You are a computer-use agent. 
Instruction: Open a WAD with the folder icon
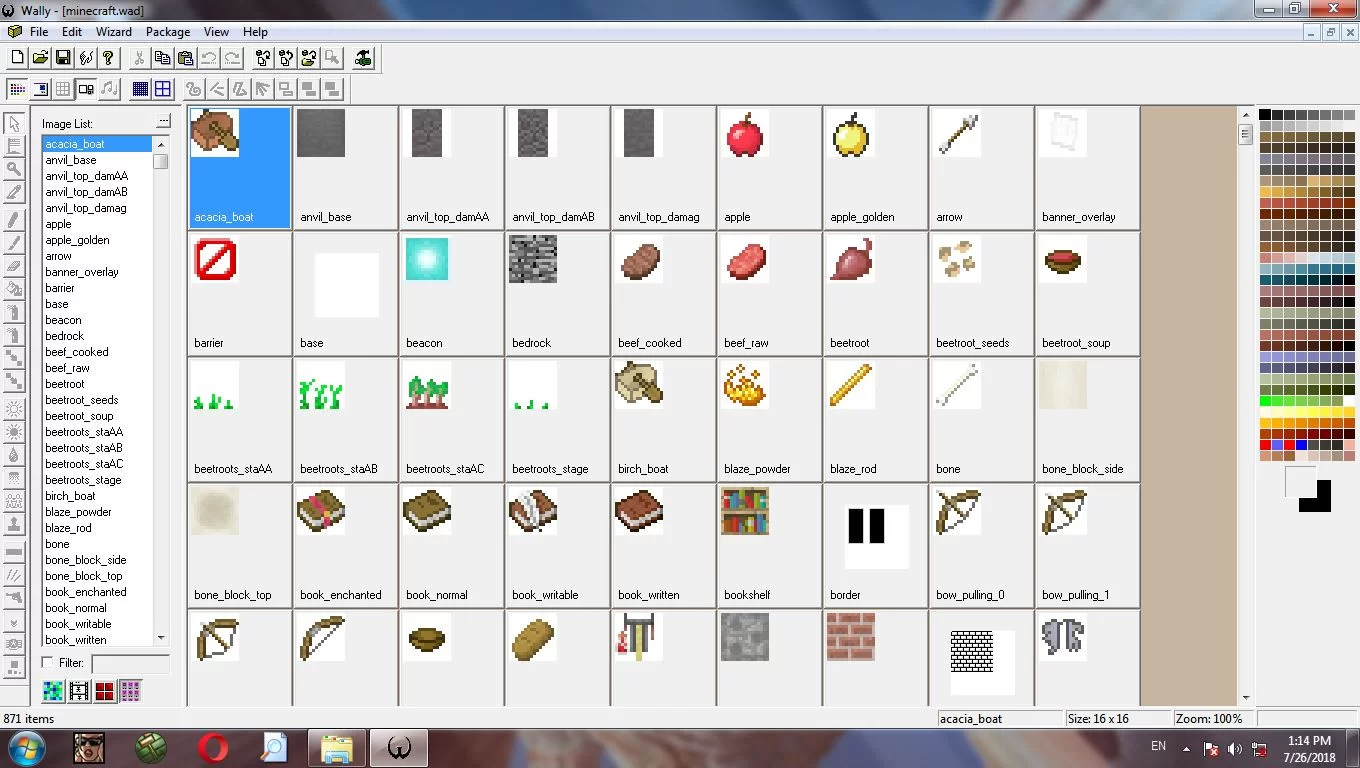[x=40, y=58]
